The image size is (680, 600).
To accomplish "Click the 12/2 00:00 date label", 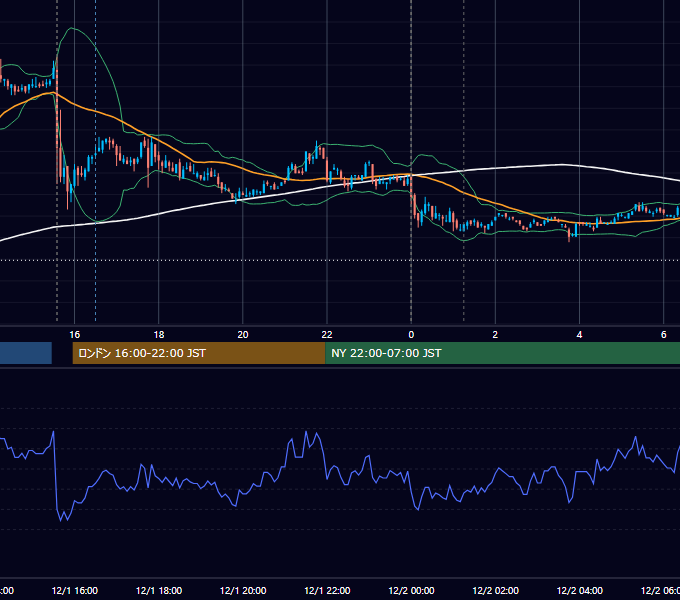I will pyautogui.click(x=411, y=591).
